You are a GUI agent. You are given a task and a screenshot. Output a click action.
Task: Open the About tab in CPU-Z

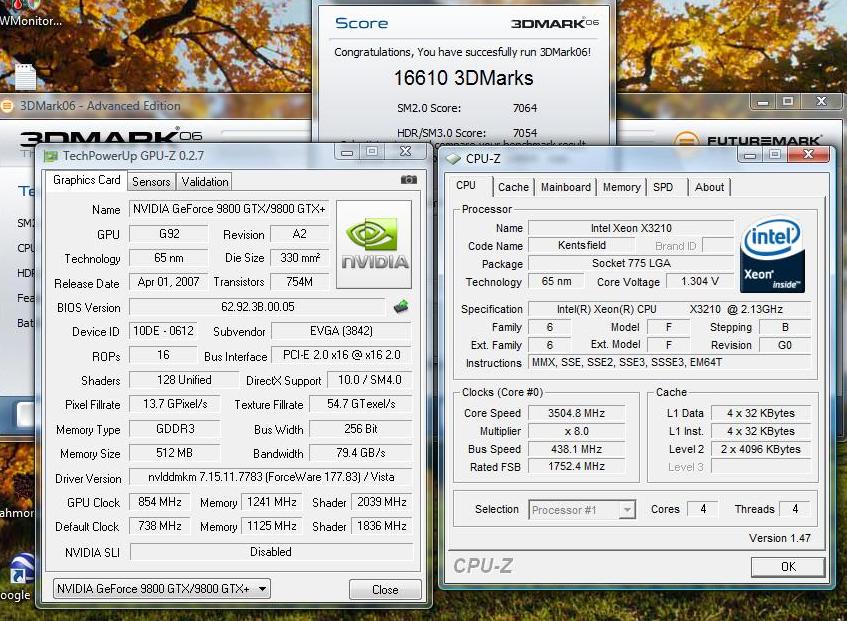click(x=709, y=187)
